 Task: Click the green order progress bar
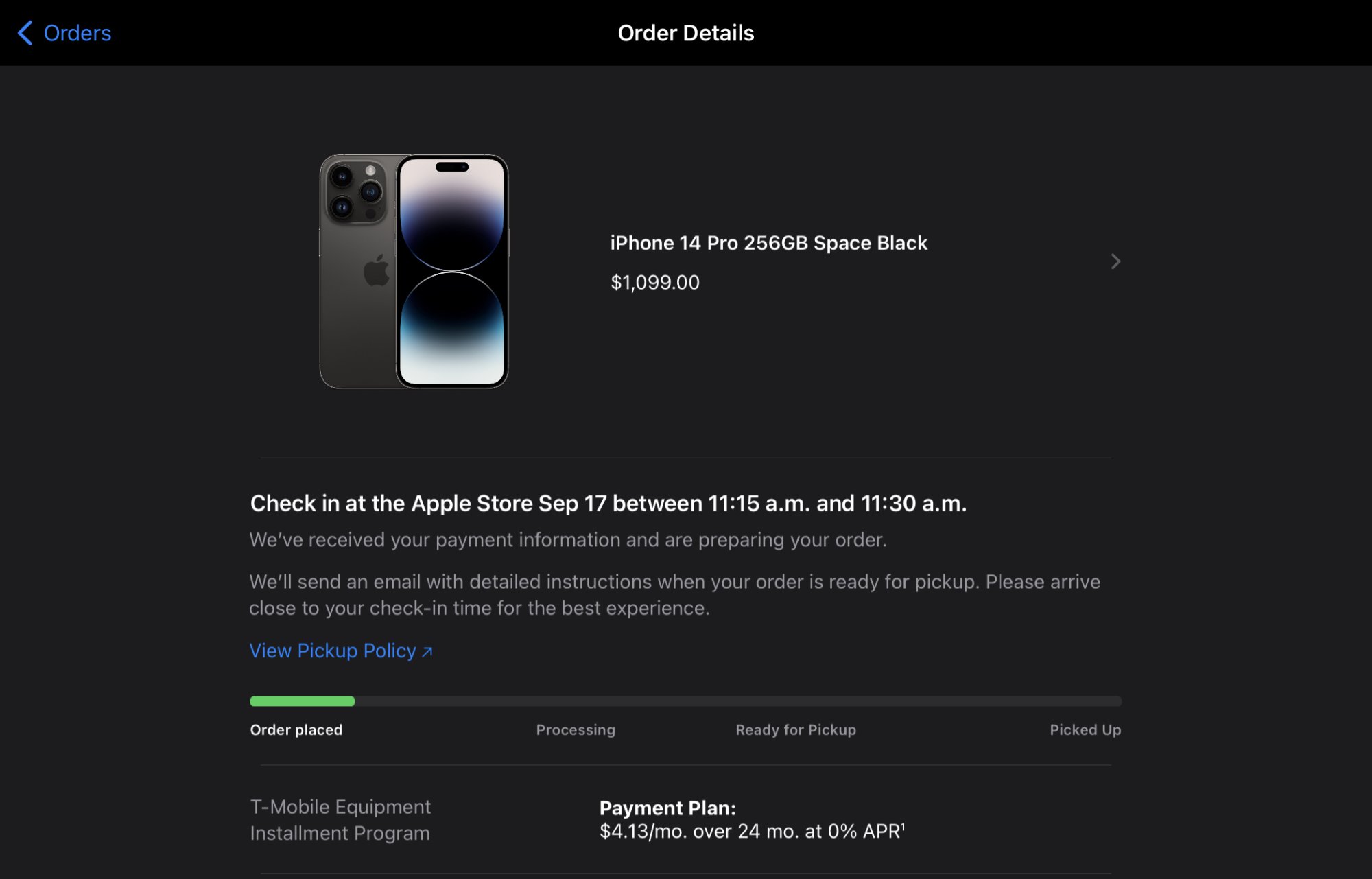click(x=302, y=701)
